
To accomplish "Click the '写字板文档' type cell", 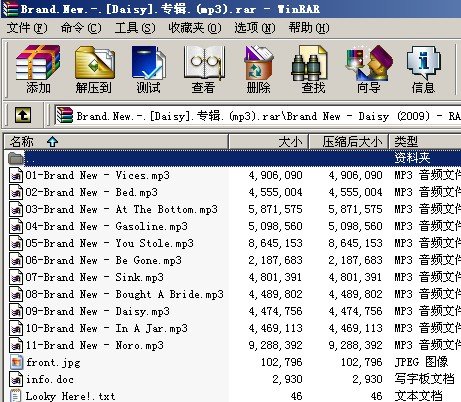I will [x=424, y=379].
